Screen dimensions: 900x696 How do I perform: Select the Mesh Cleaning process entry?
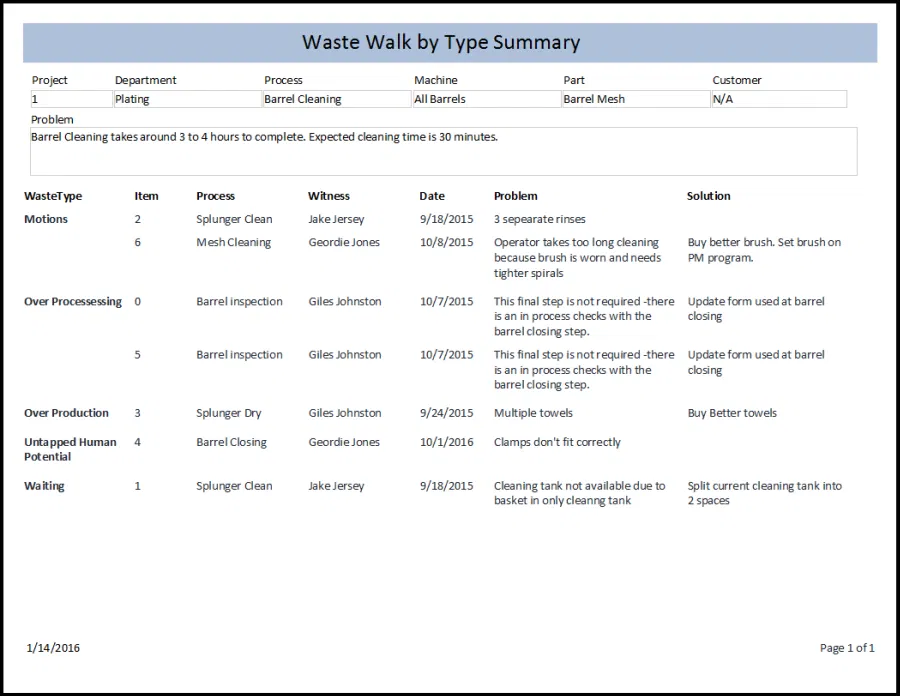click(233, 242)
